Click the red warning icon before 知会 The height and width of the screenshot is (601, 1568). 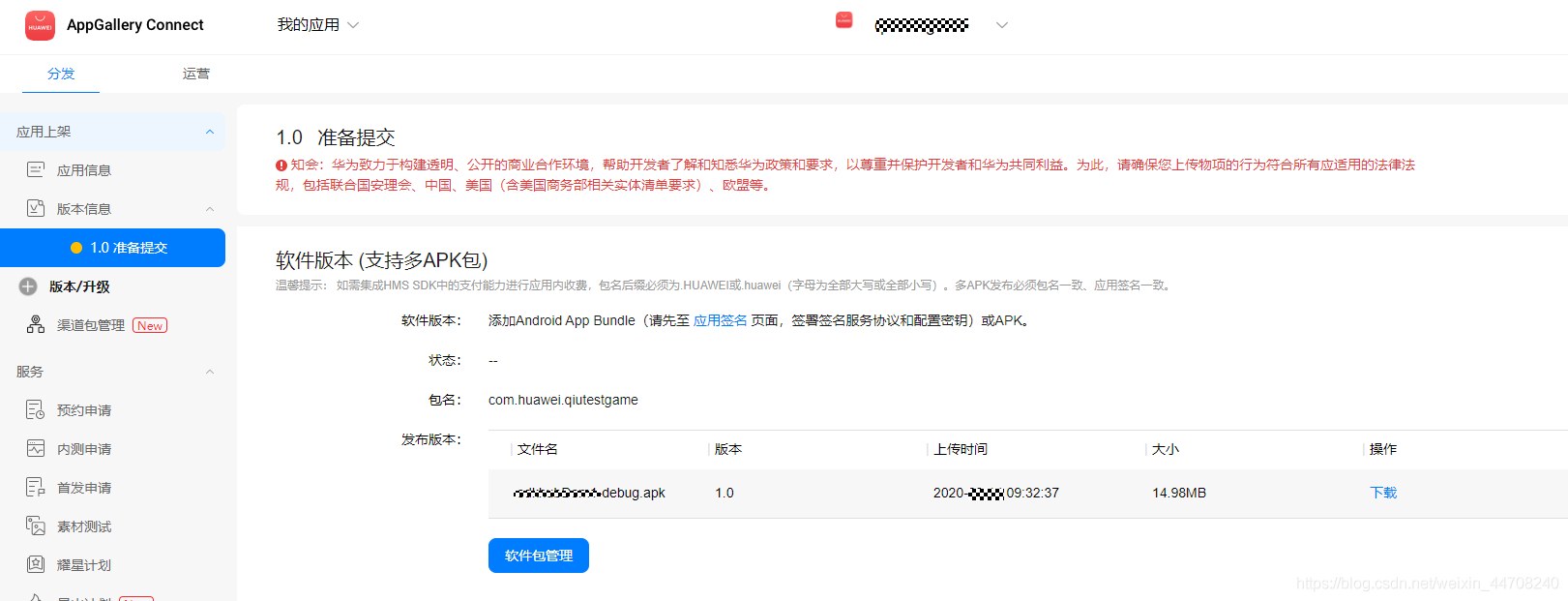coord(281,165)
